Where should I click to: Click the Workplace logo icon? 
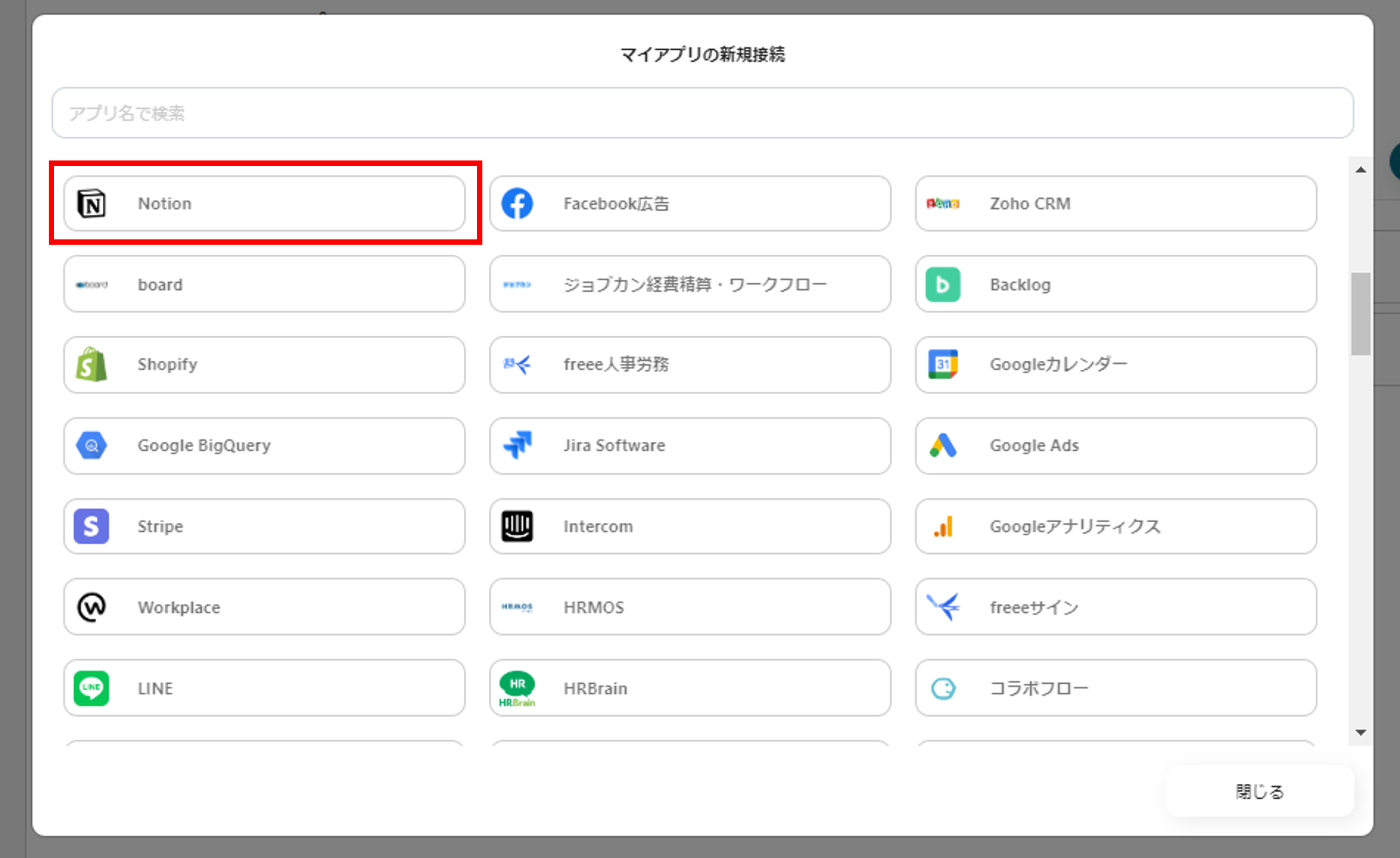(92, 607)
